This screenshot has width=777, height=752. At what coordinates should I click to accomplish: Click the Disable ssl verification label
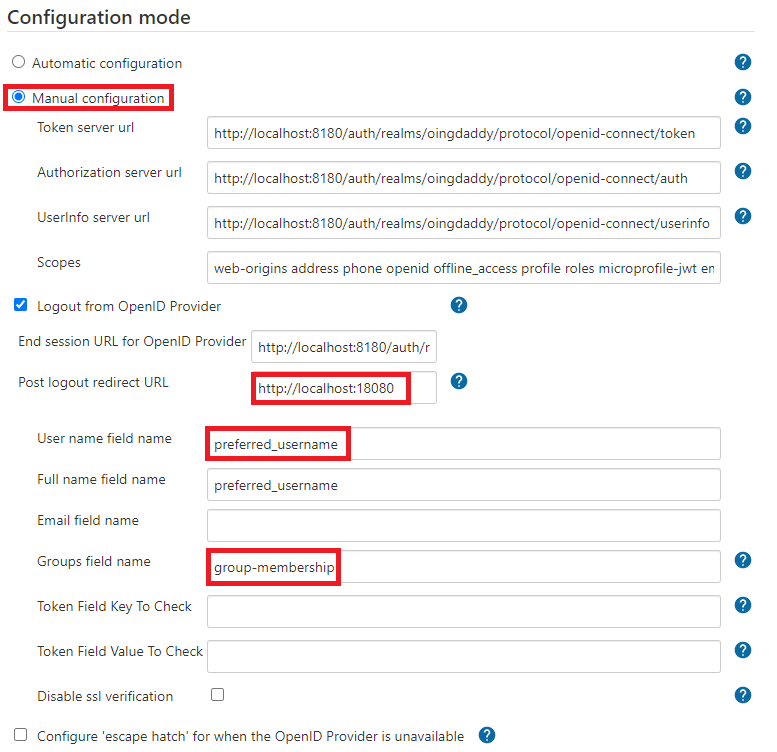pos(105,696)
